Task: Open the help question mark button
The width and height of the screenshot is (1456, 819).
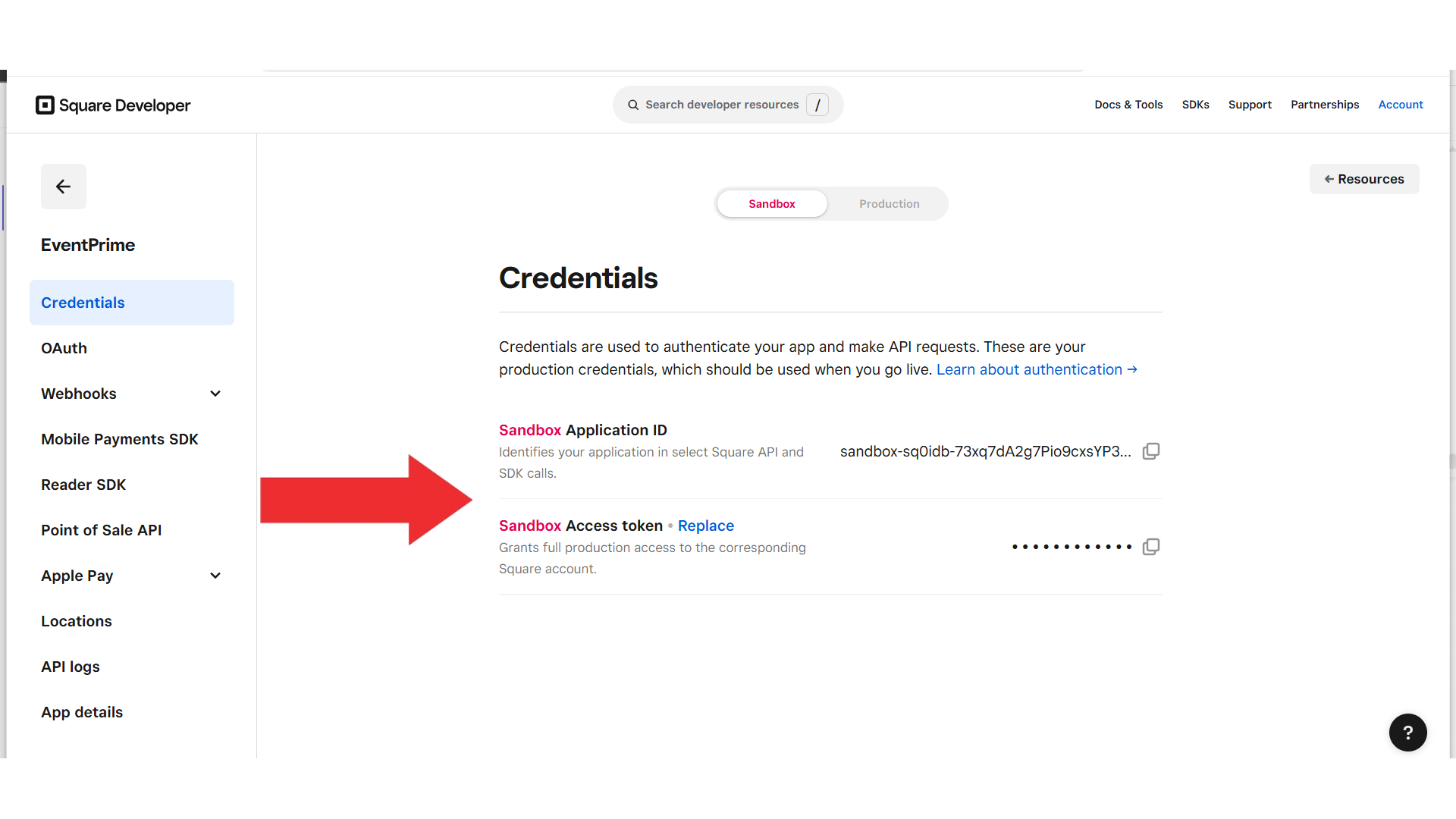Action: click(1407, 733)
